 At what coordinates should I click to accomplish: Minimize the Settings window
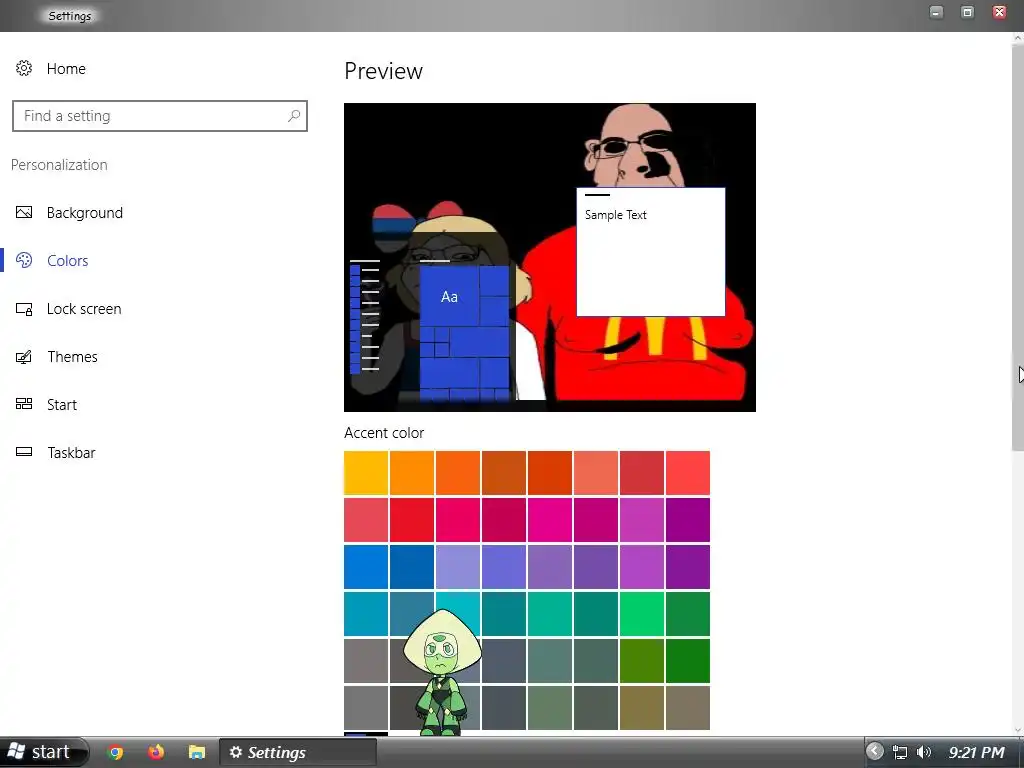936,12
